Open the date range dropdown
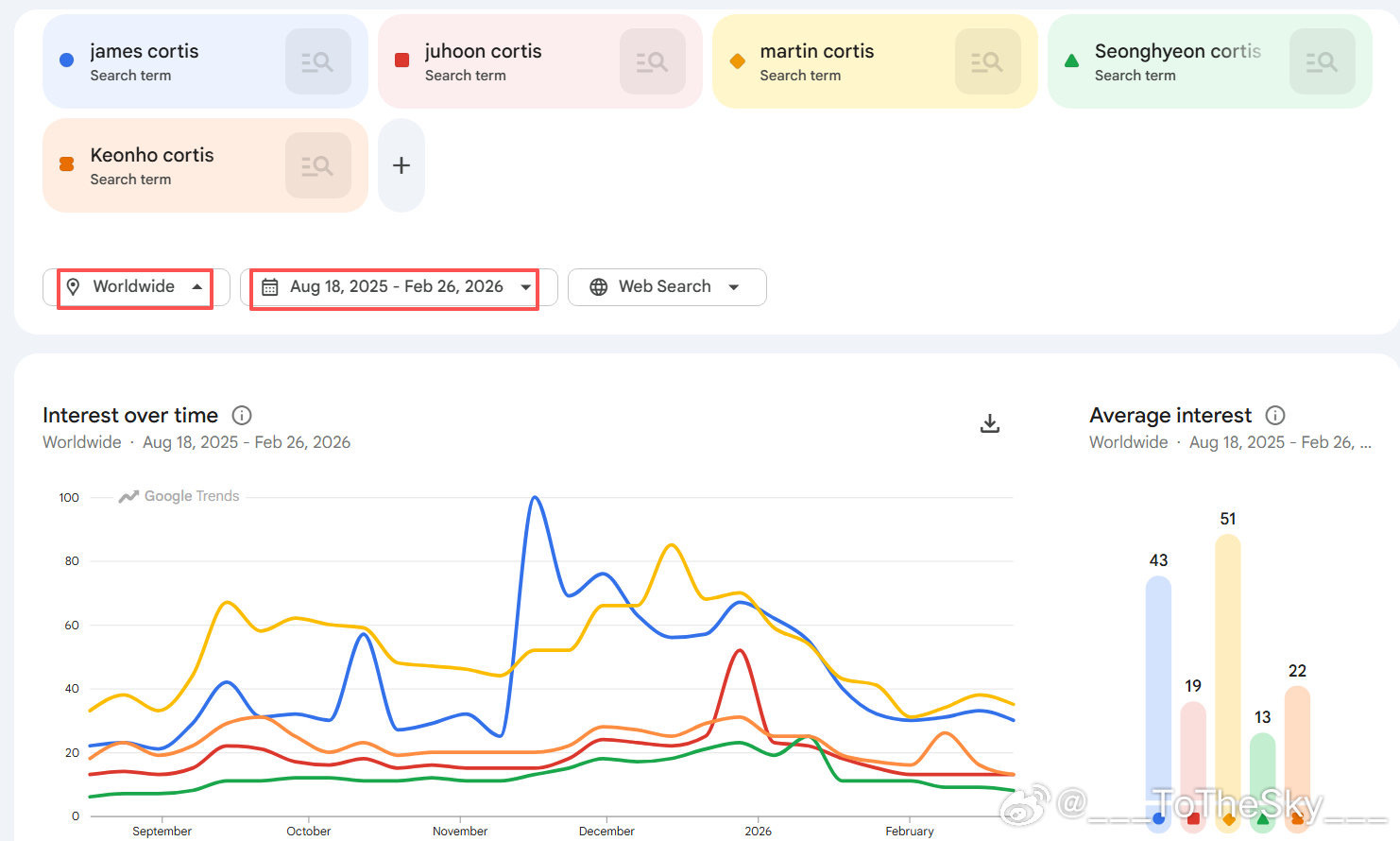Screen dimensions: 1400x841 [x=397, y=287]
